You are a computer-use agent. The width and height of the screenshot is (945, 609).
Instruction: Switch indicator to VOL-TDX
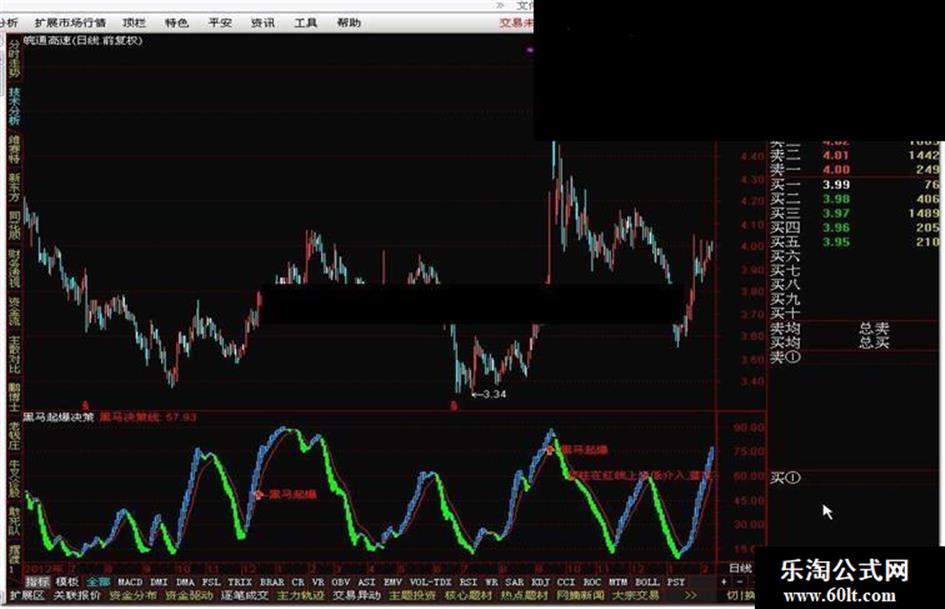click(x=430, y=582)
